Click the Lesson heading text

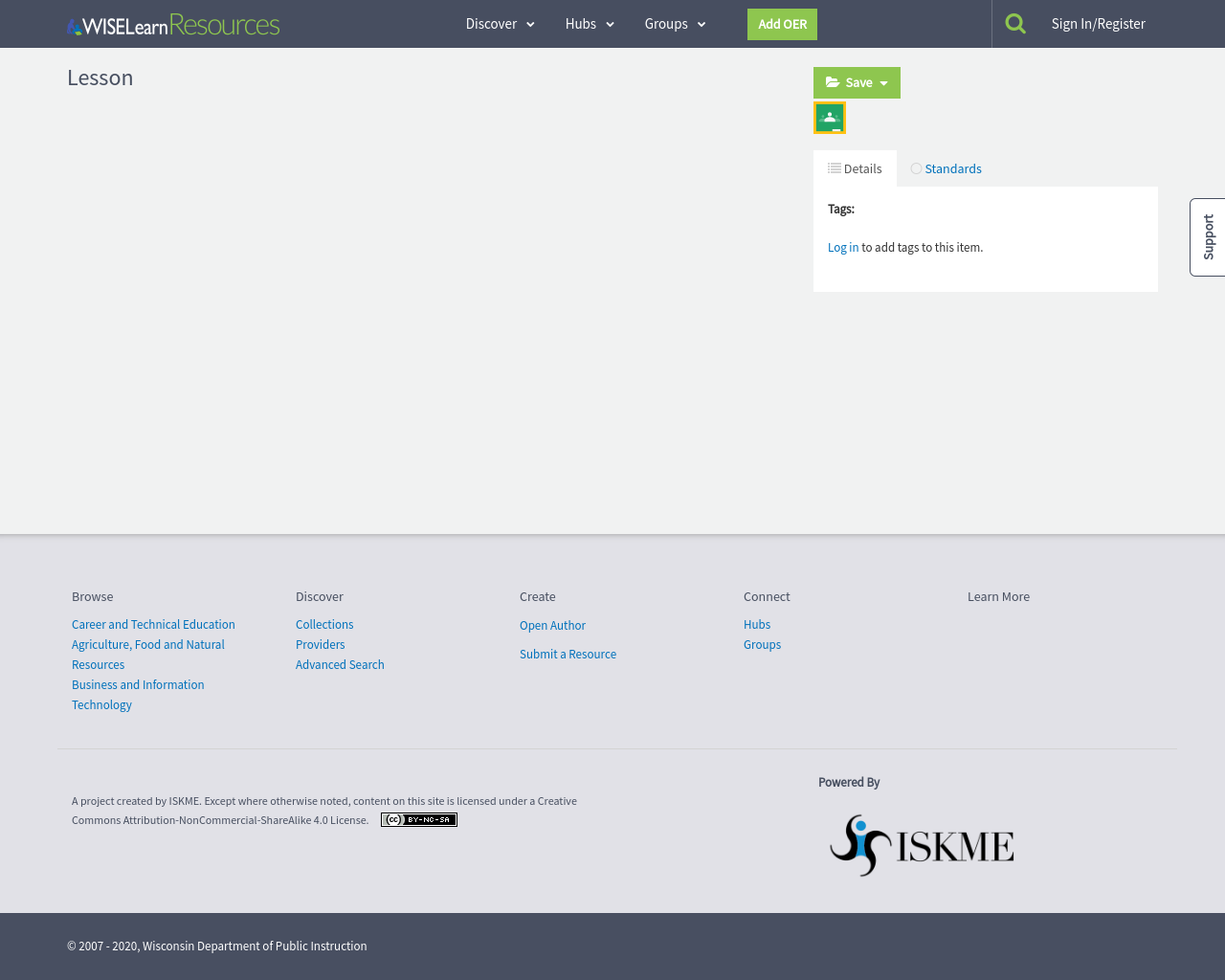coord(100,78)
